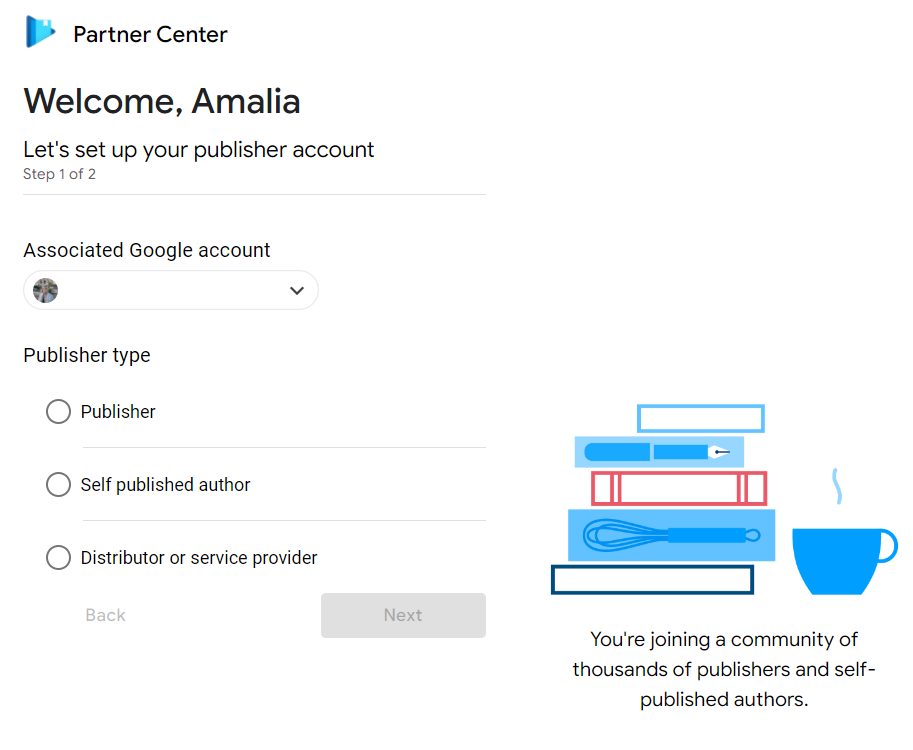Select Distributor or service provider
Viewport: 913px width, 750px height.
click(x=58, y=557)
